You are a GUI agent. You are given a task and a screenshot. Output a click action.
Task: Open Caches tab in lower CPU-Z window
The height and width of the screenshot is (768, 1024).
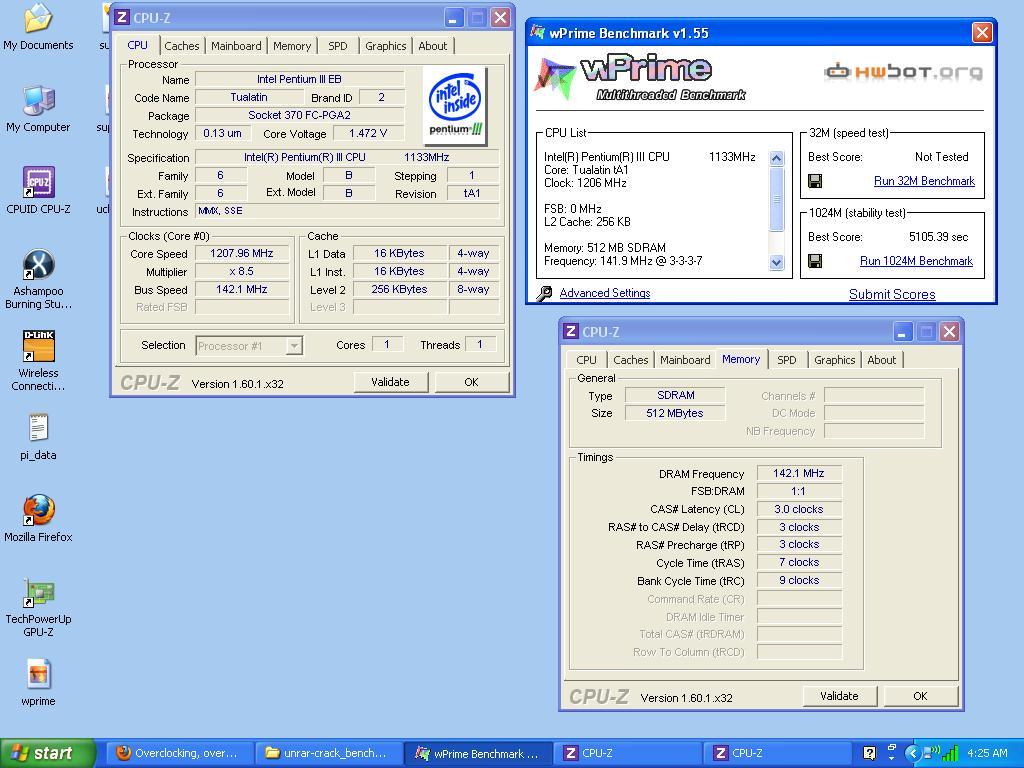tap(630, 360)
